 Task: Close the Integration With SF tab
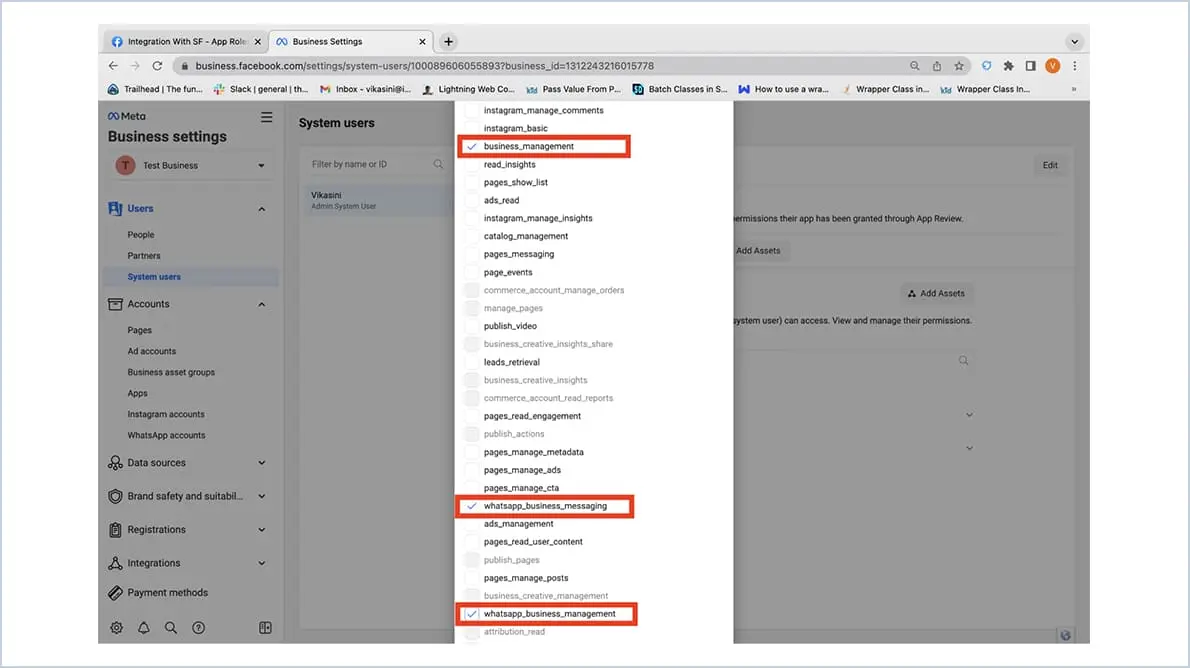tap(257, 42)
